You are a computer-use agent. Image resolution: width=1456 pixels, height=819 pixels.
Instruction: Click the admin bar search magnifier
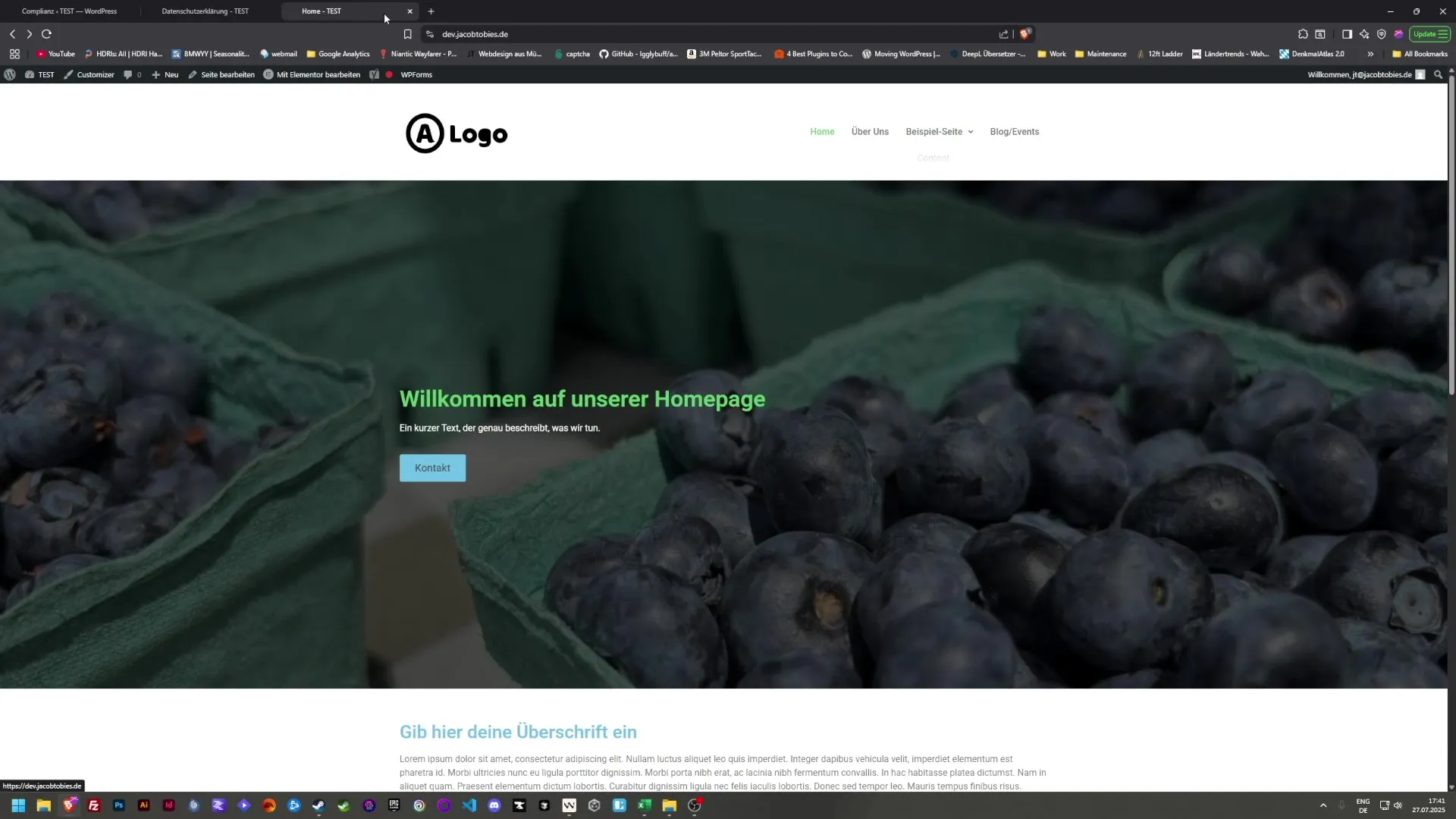(1437, 74)
